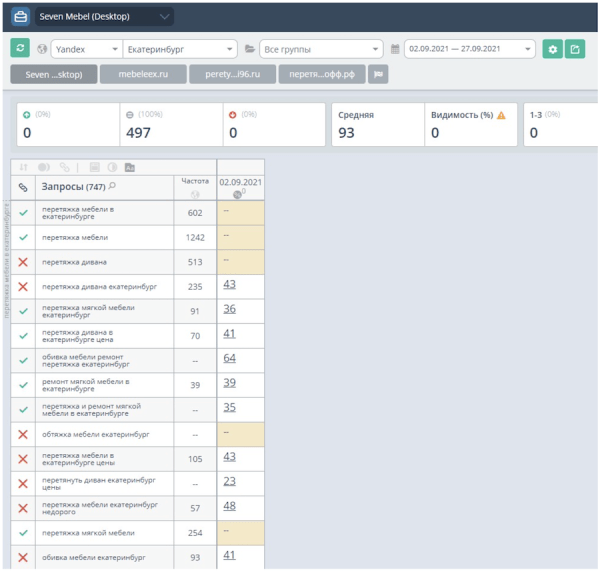The image size is (600, 572).
Task: Click the link icon in table header
Action: 22,187
